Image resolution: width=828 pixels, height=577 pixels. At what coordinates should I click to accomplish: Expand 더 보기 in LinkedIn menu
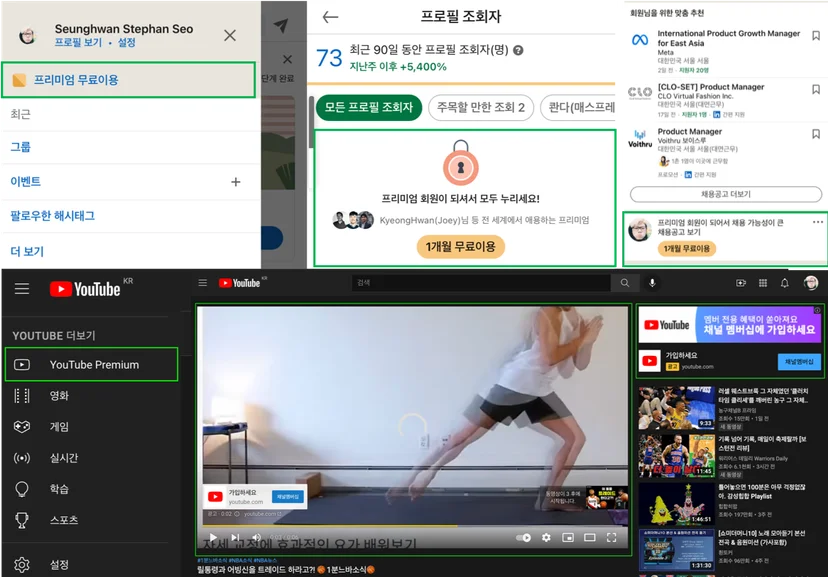point(27,251)
